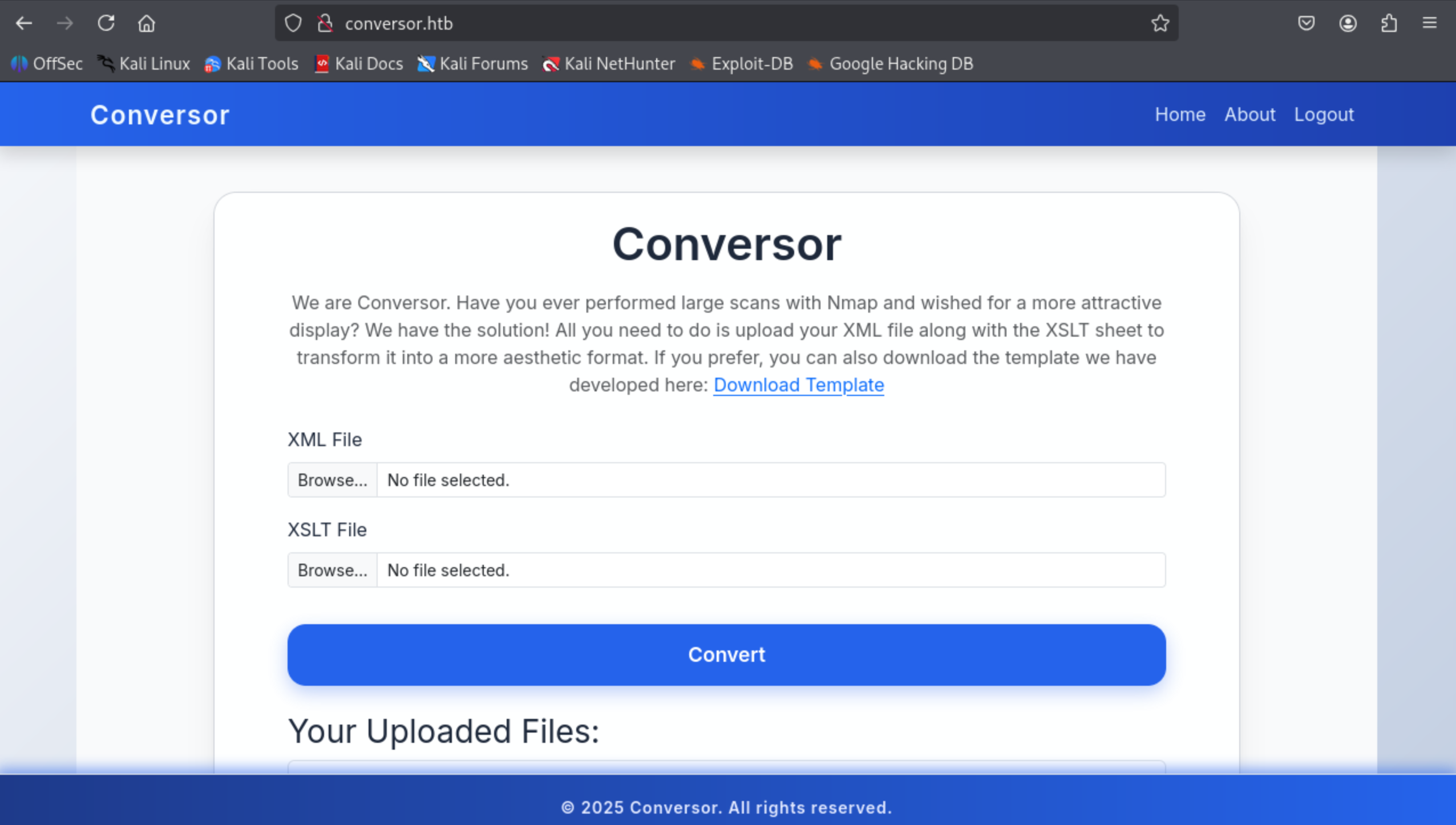1456x825 pixels.
Task: Click the broken padlock icon in address bar
Action: 324,23
